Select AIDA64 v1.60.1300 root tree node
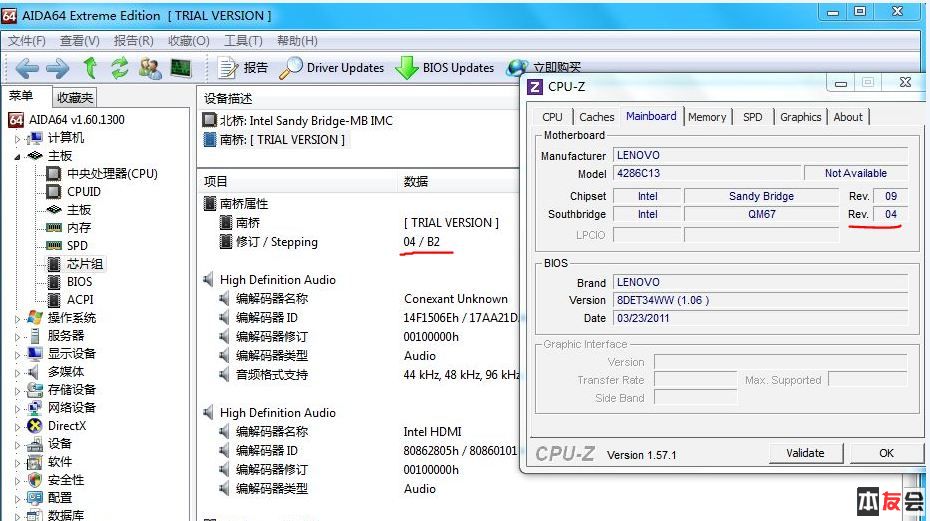This screenshot has width=930, height=521. click(x=77, y=120)
